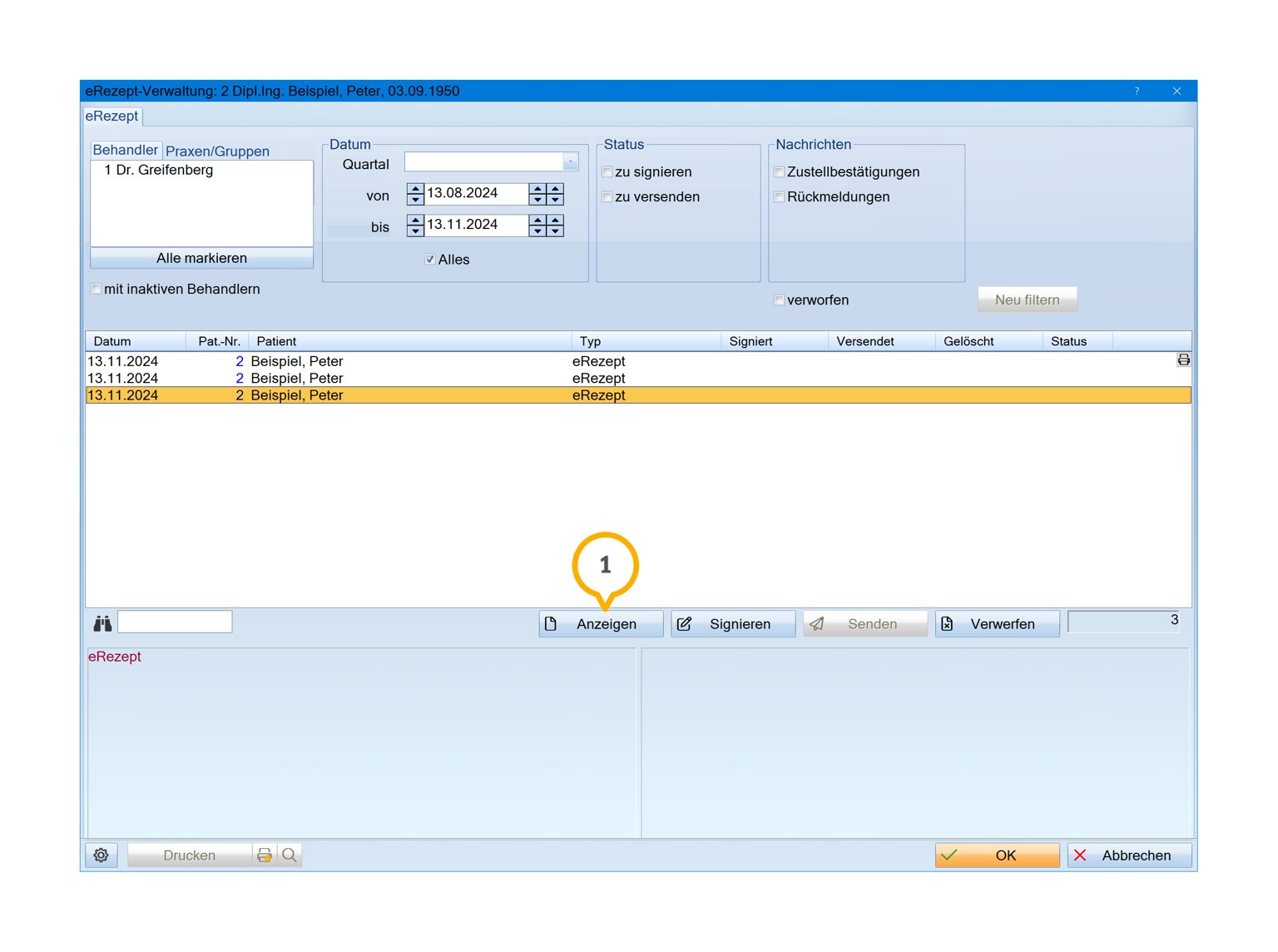
Task: Click the 'bis' date field 13.11.2024
Action: coord(477,226)
